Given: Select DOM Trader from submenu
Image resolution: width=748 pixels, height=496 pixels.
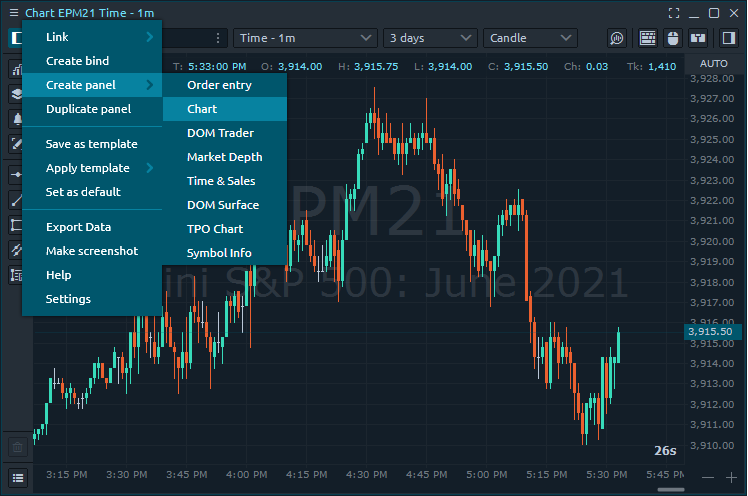Looking at the screenshot, I should click(x=220, y=133).
